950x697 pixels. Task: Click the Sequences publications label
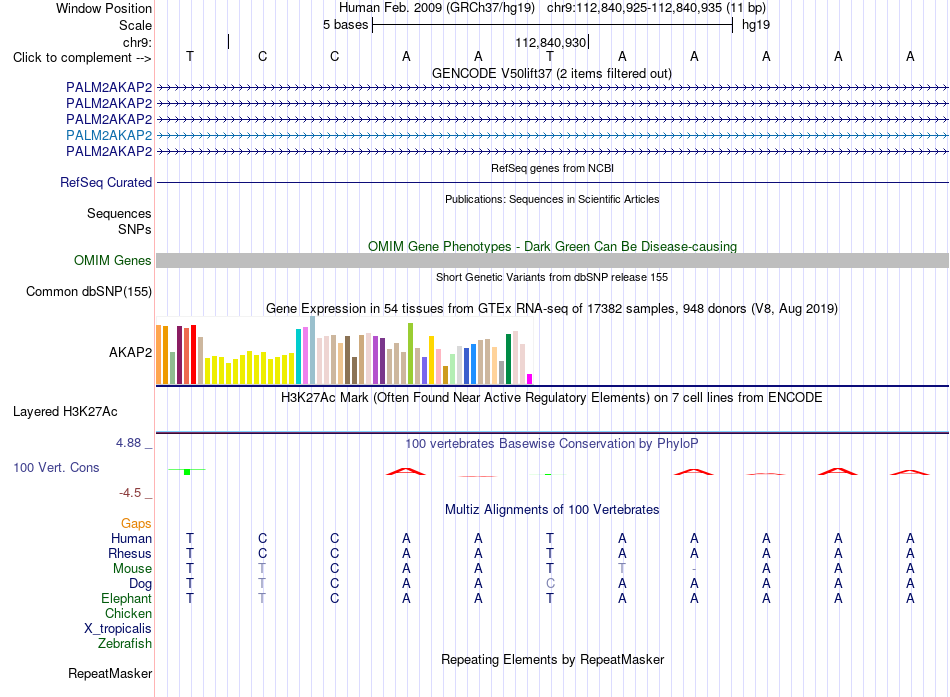pyautogui.click(x=119, y=213)
